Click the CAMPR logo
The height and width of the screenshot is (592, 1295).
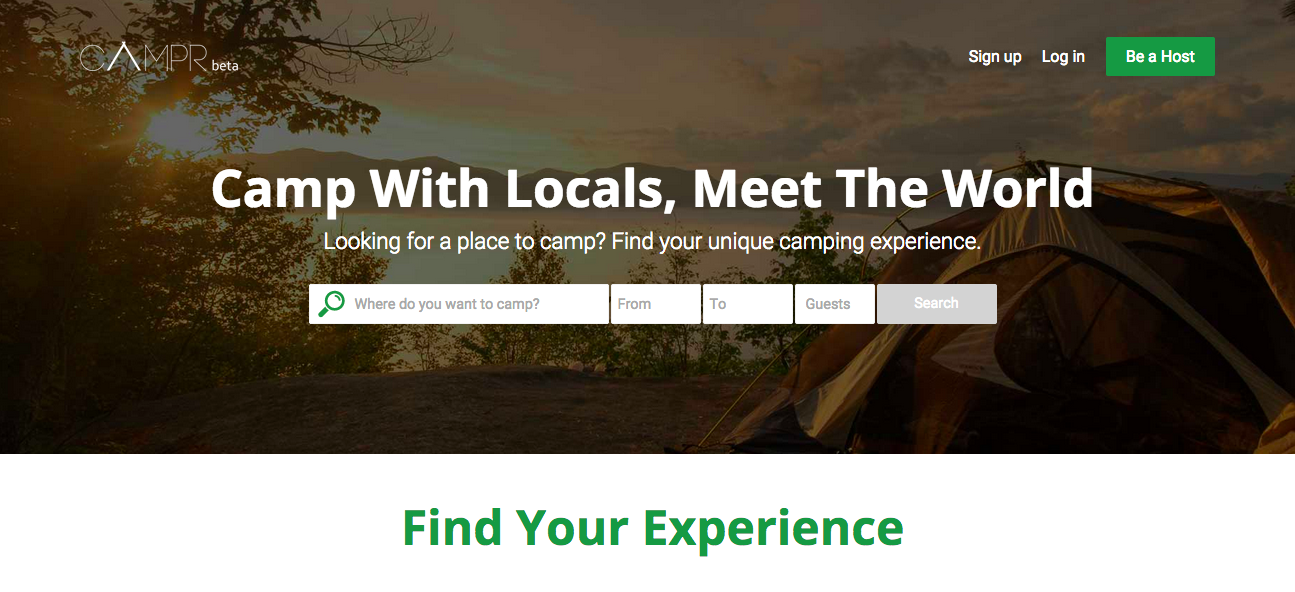145,57
